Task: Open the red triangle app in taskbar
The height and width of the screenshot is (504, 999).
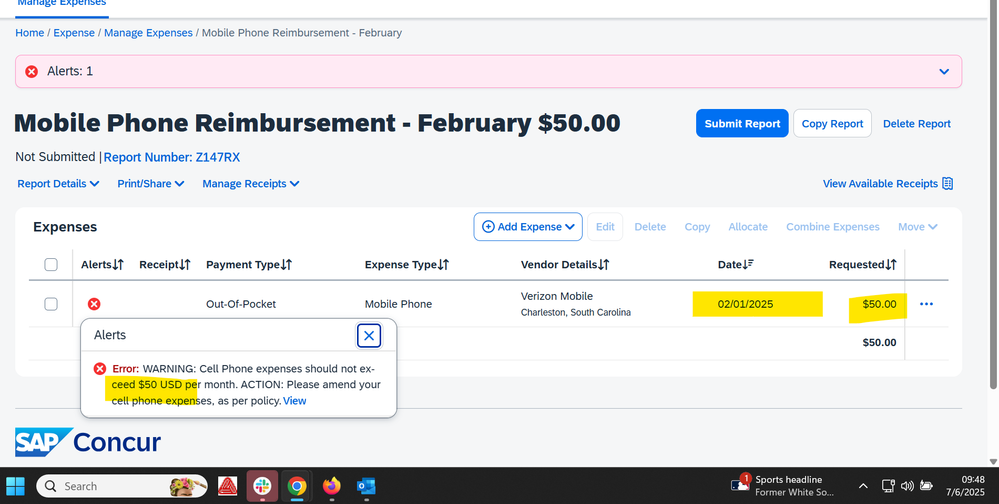Action: (x=227, y=486)
